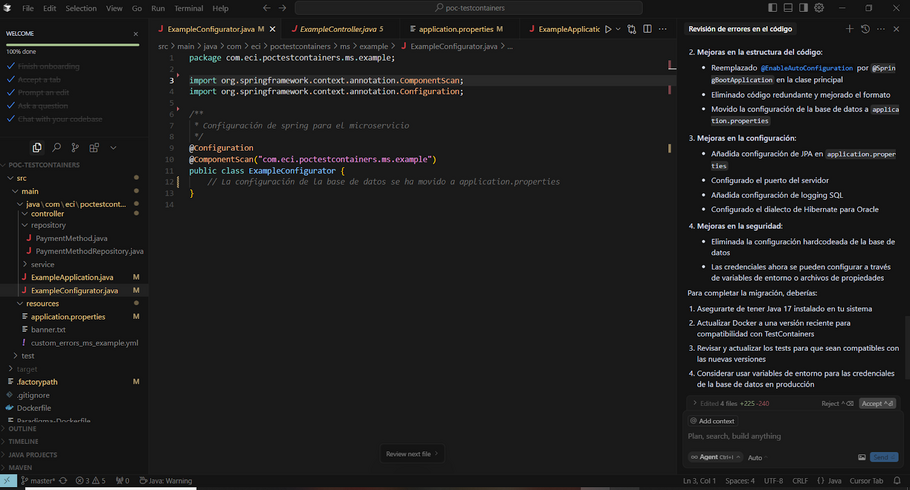Click the 100% done progress bar
The width and height of the screenshot is (910, 490).
(x=73, y=44)
